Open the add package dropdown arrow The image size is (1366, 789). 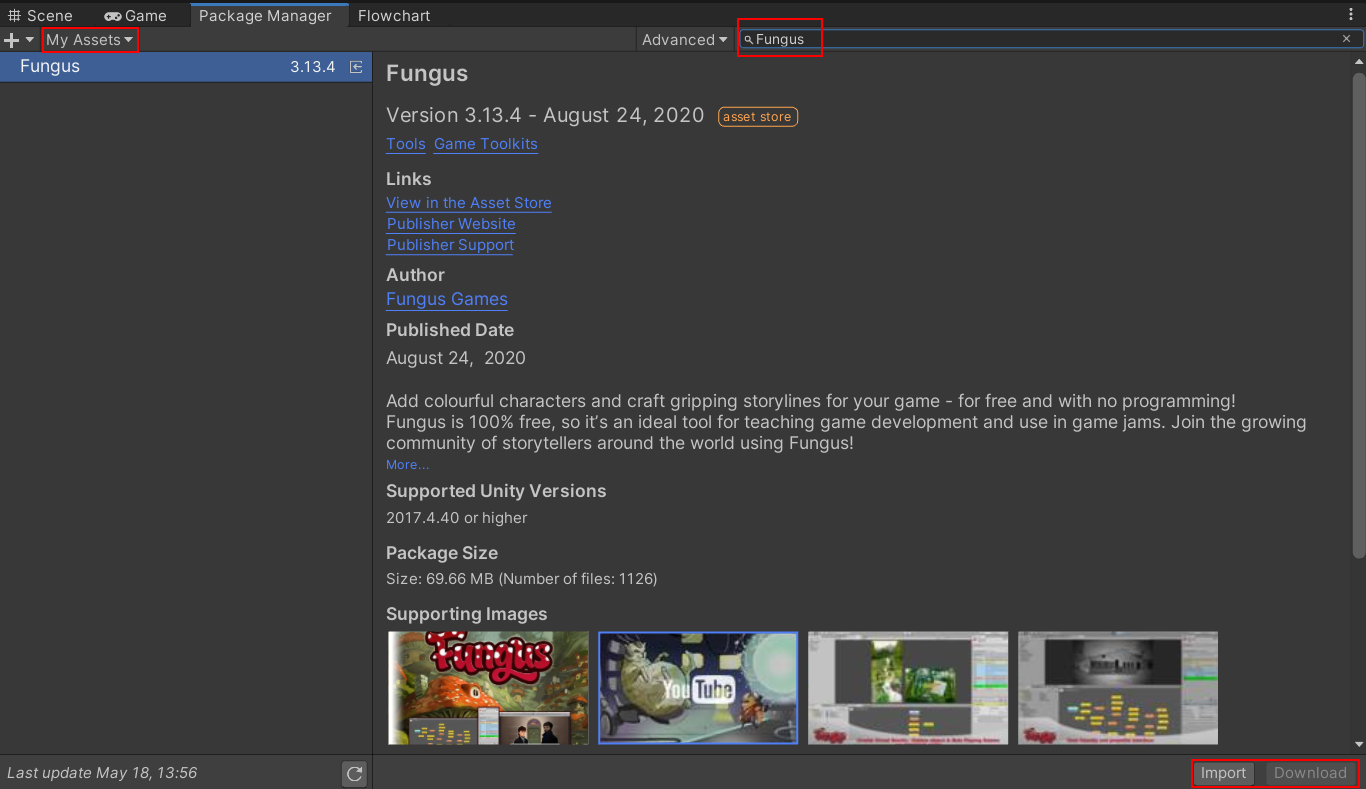tap(30, 40)
